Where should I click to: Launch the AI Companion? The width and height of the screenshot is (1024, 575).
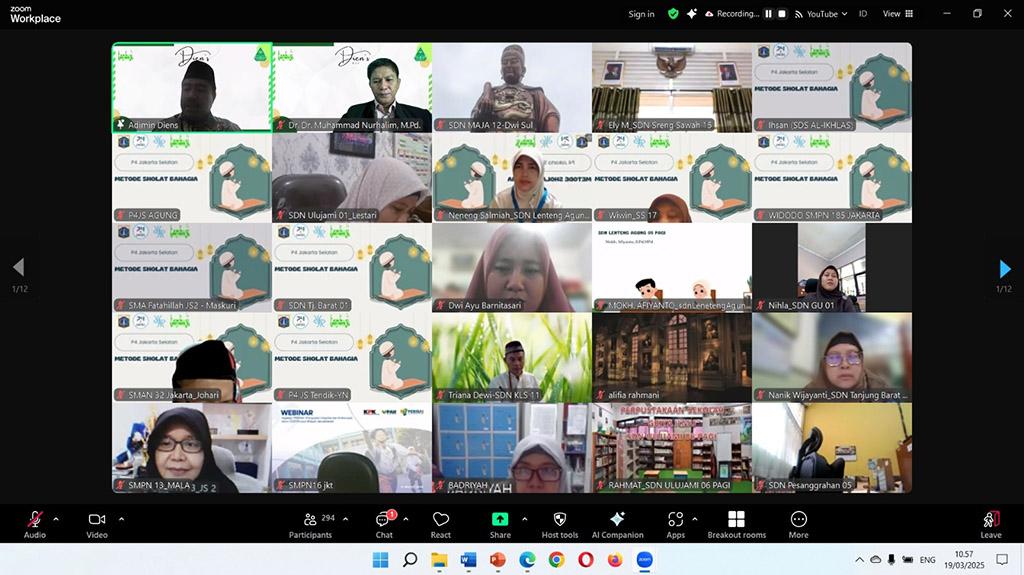tap(617, 523)
